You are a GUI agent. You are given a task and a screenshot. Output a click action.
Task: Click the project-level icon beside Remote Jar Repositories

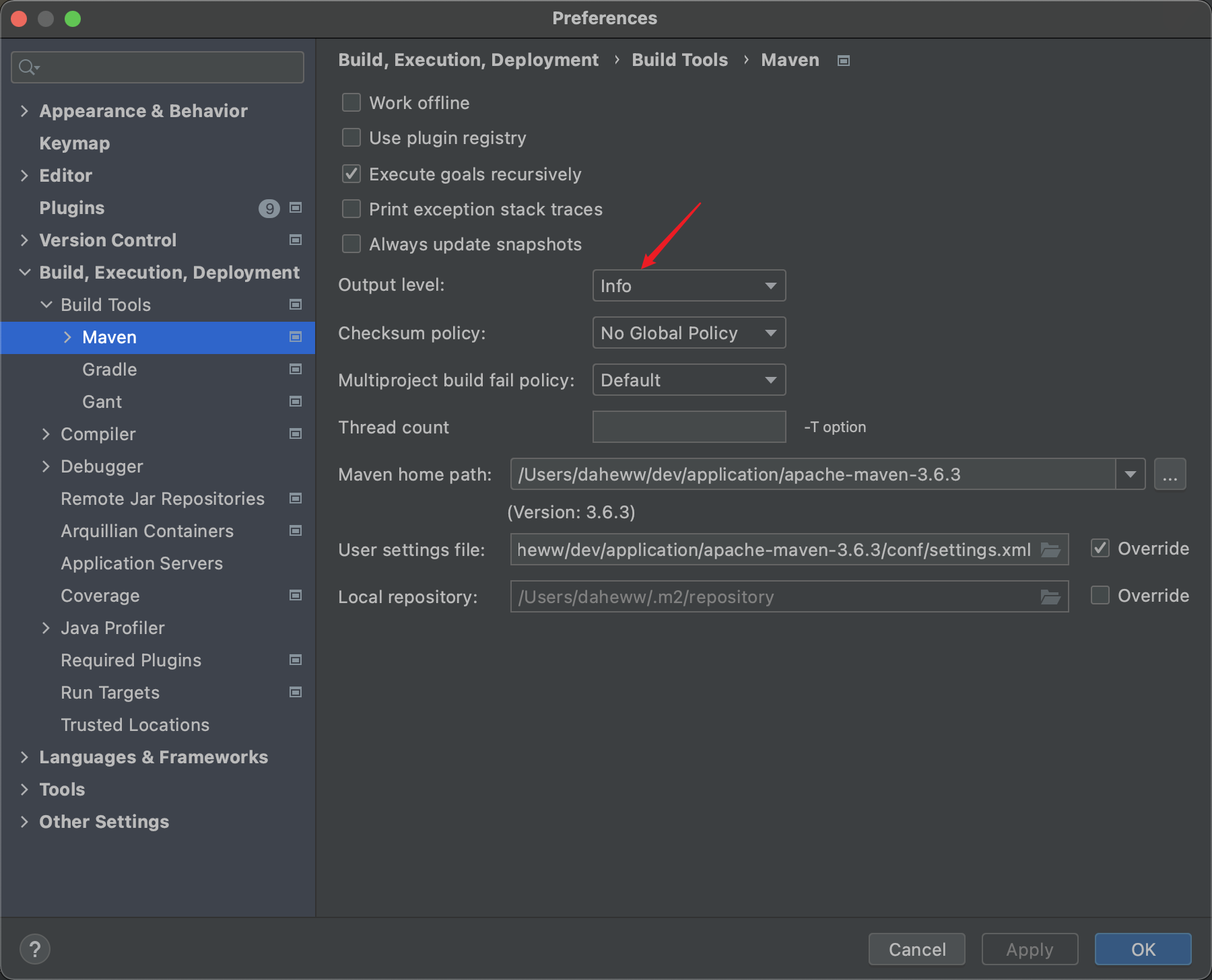(x=295, y=499)
